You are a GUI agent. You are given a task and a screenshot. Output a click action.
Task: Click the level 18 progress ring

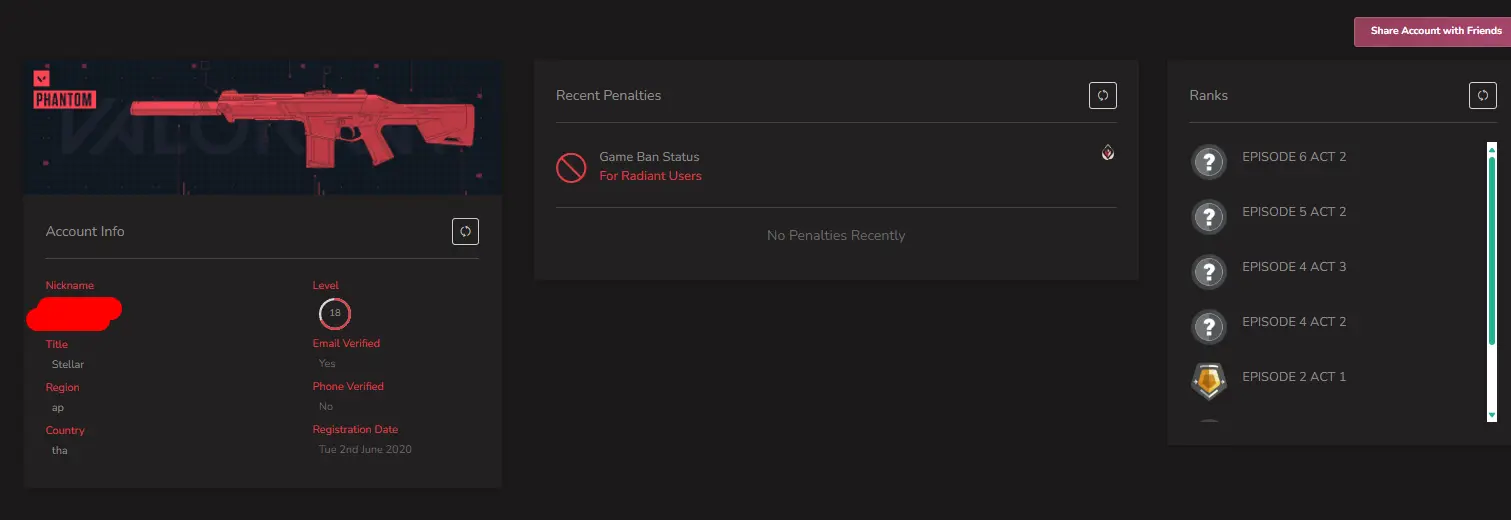(335, 313)
